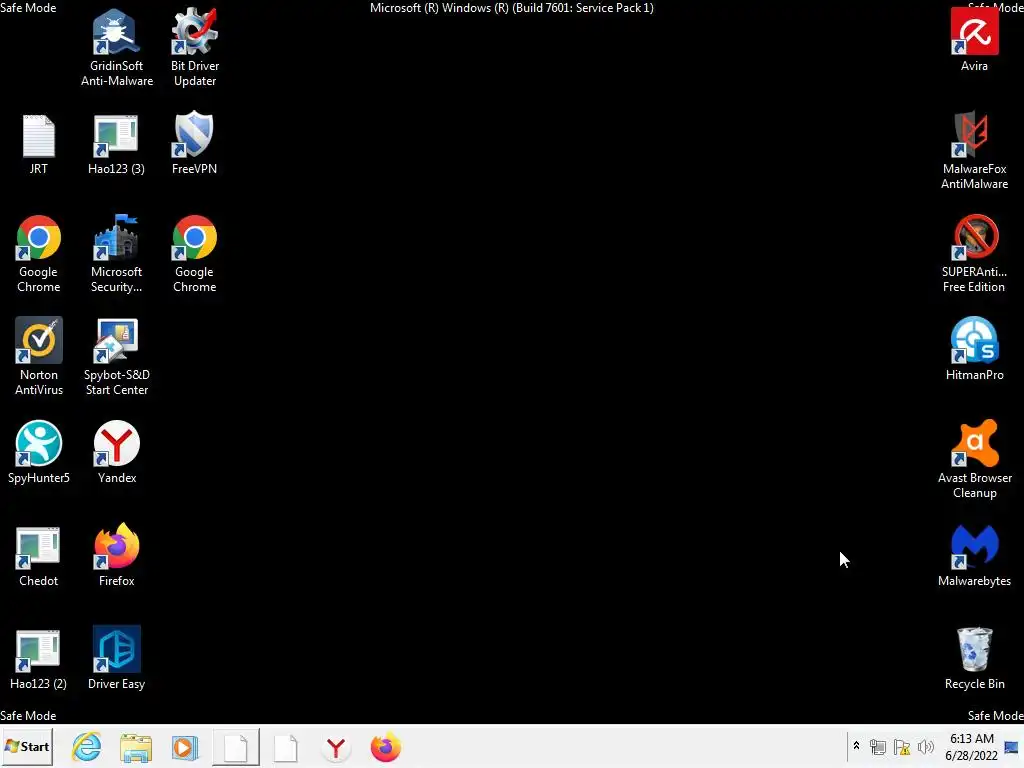
Task: Launch HitmanPro desktop shortcut
Action: click(974, 349)
